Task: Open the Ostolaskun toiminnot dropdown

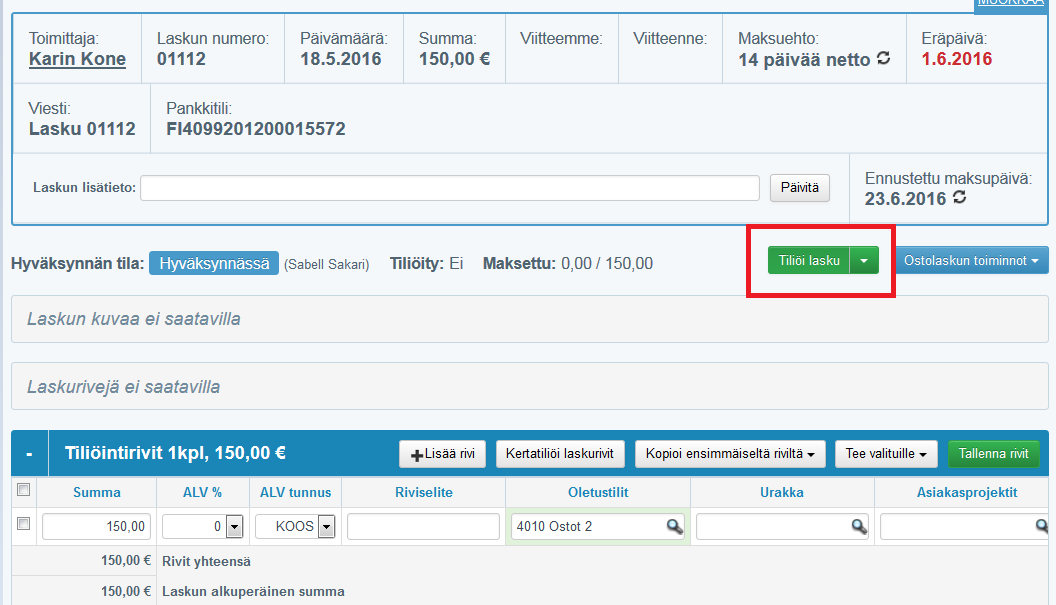Action: coord(971,261)
